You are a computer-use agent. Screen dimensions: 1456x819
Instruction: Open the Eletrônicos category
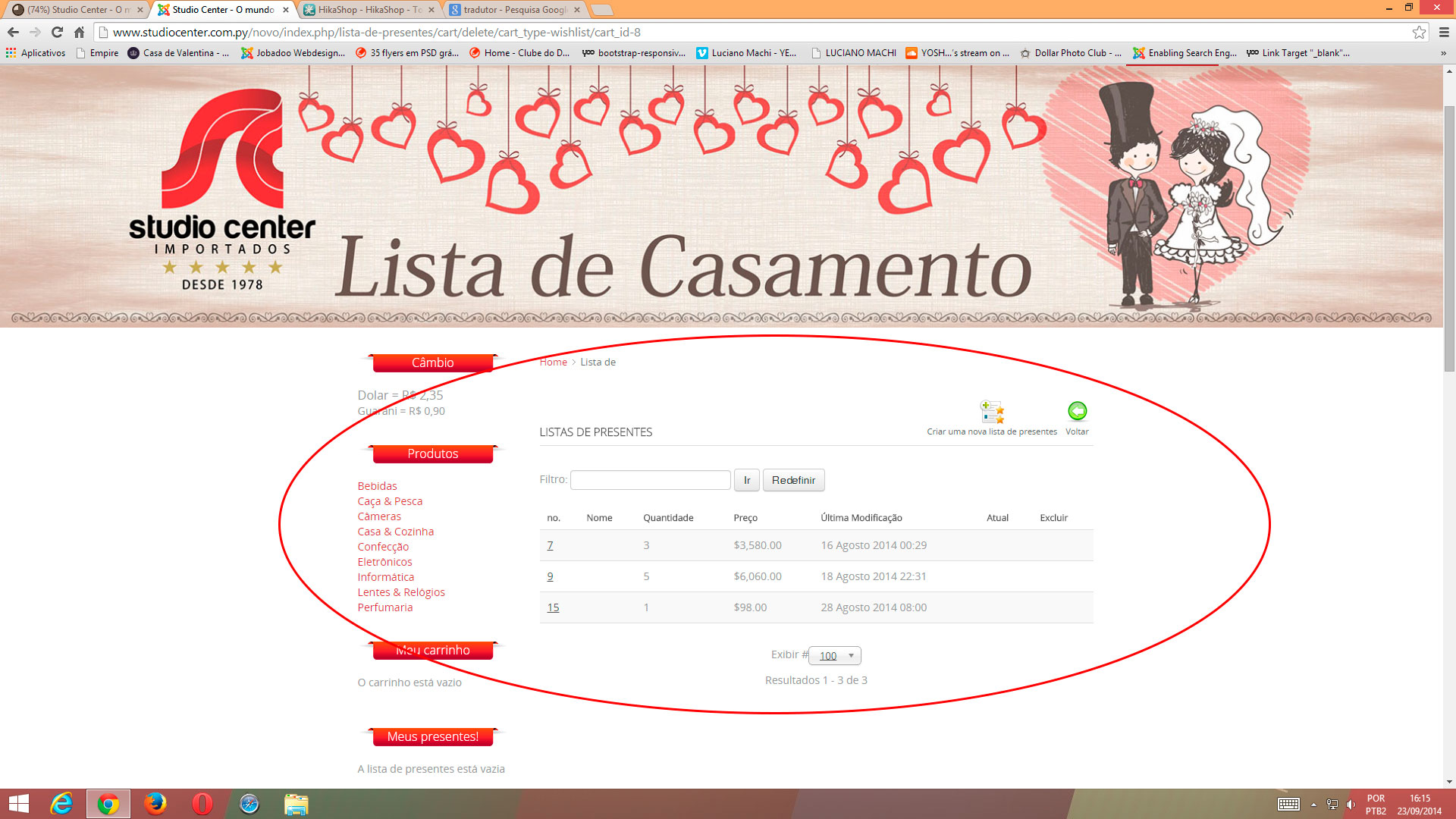coord(384,562)
